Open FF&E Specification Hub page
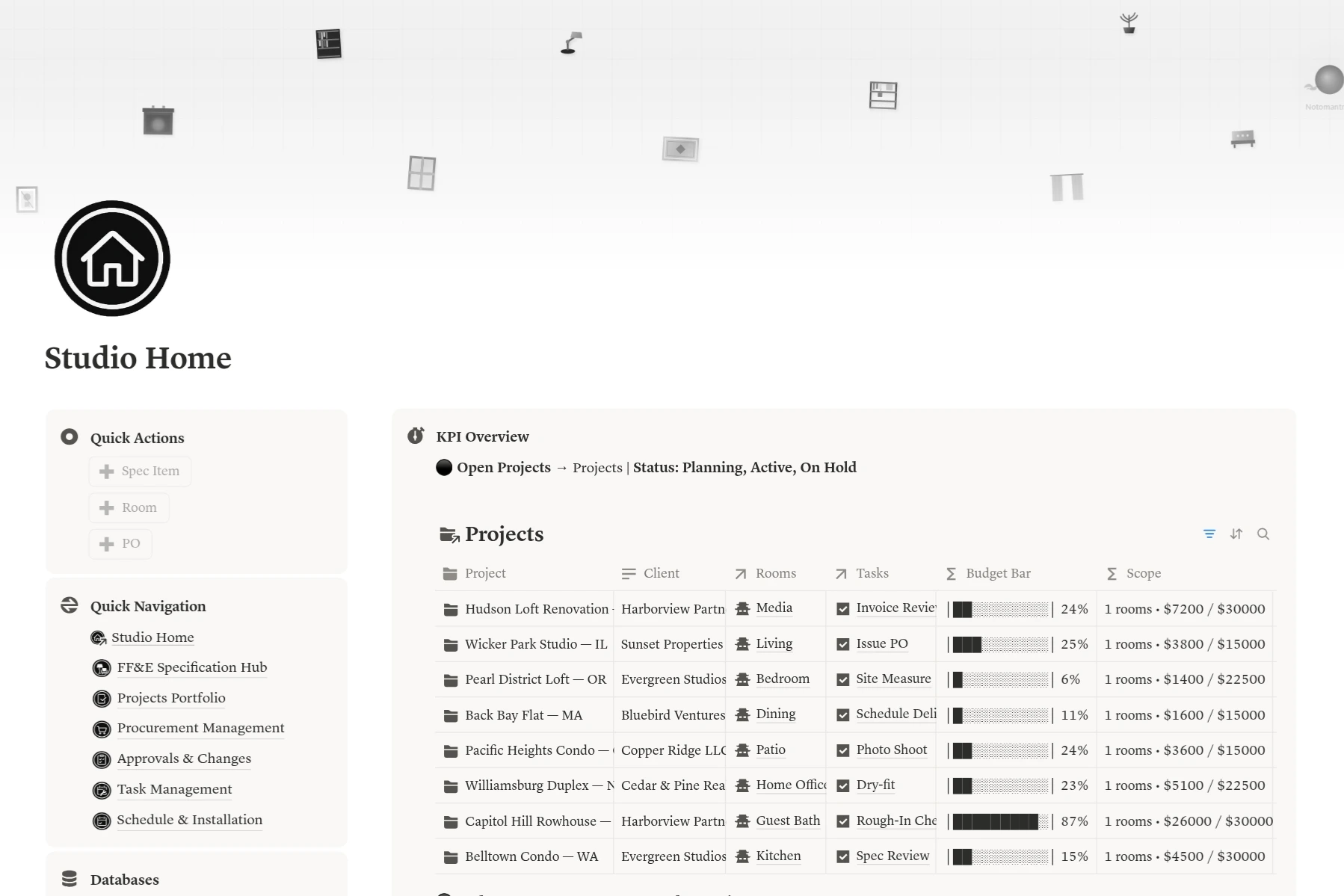This screenshot has height=896, width=1344. pyautogui.click(x=191, y=667)
